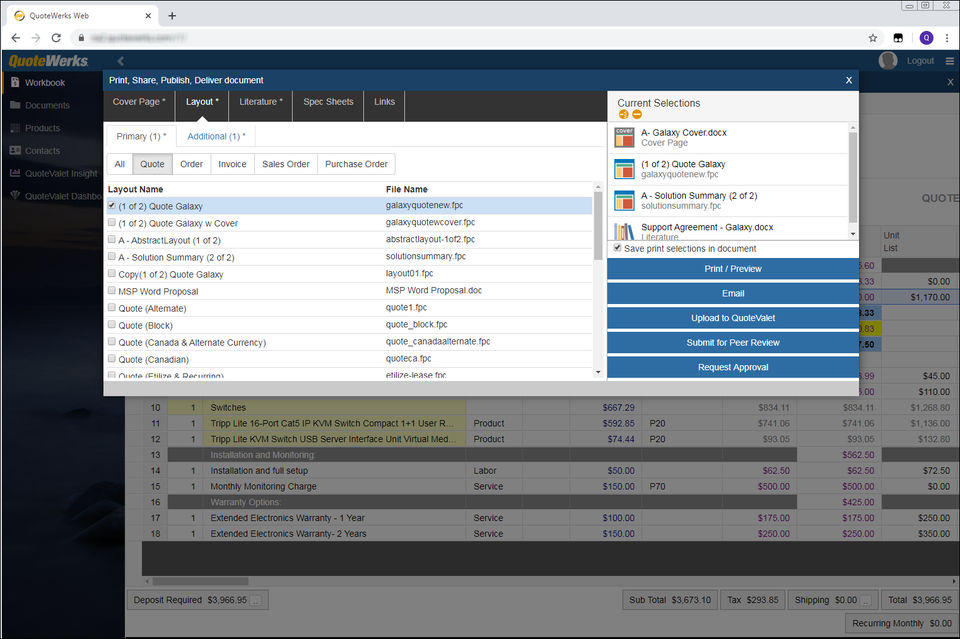
Task: Click the purple browser profile avatar
Action: (926, 38)
